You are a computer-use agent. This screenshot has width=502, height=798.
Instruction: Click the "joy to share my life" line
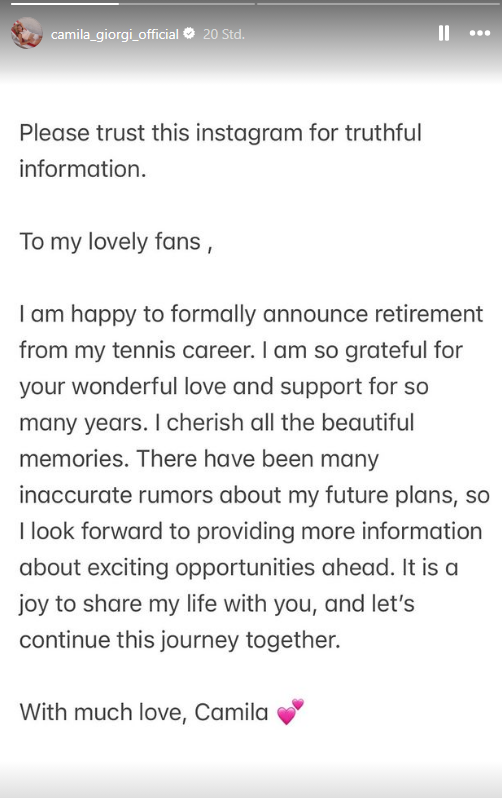[x=217, y=604]
